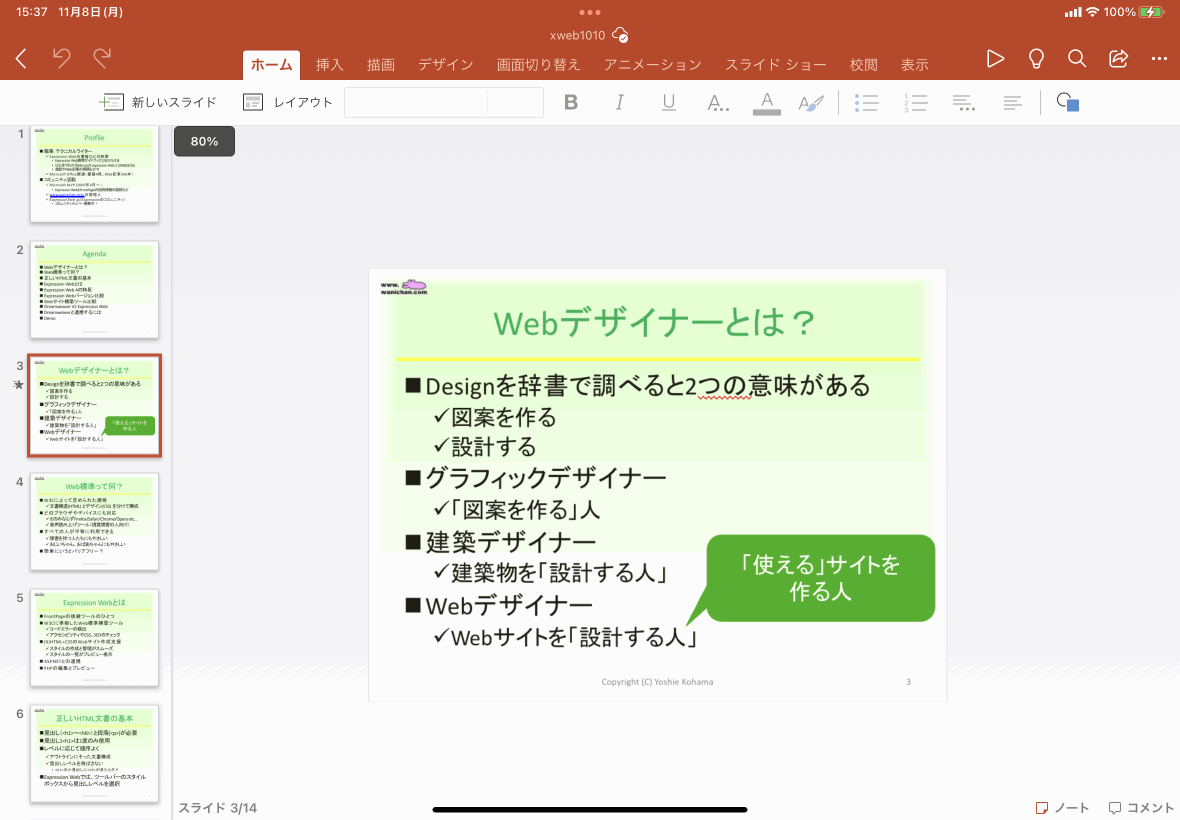Switch to the 描画 tab

[381, 65]
